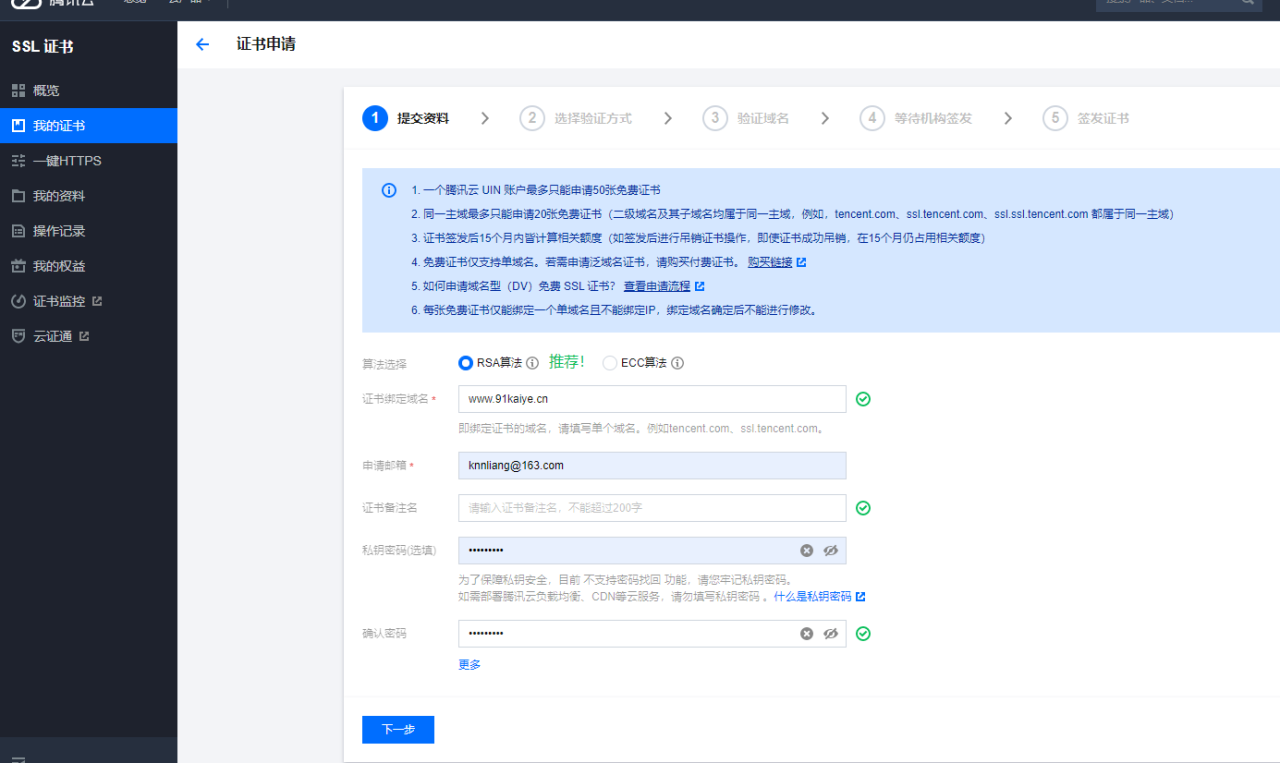The image size is (1280, 763).
Task: Expand more options via 更多 link
Action: pyautogui.click(x=469, y=665)
